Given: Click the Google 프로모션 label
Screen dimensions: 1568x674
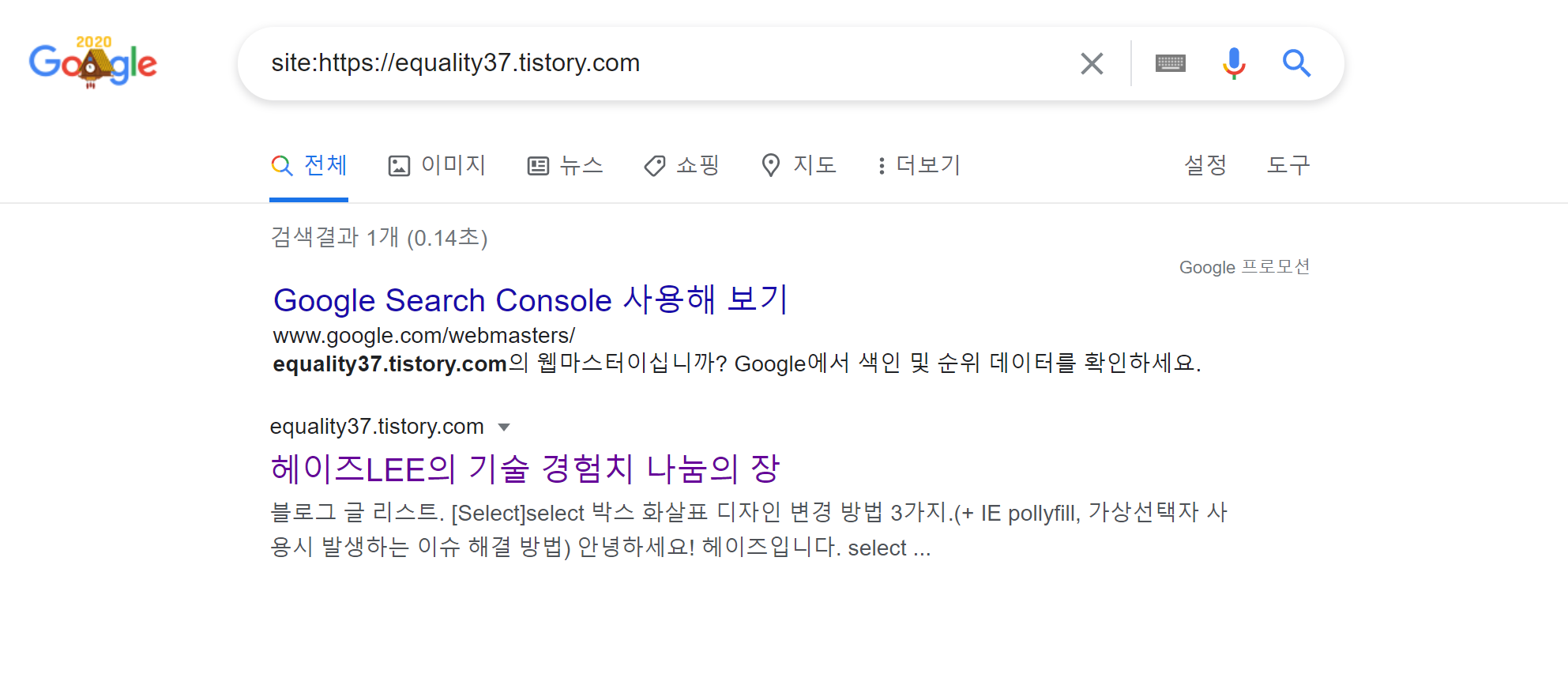Looking at the screenshot, I should click(1245, 267).
